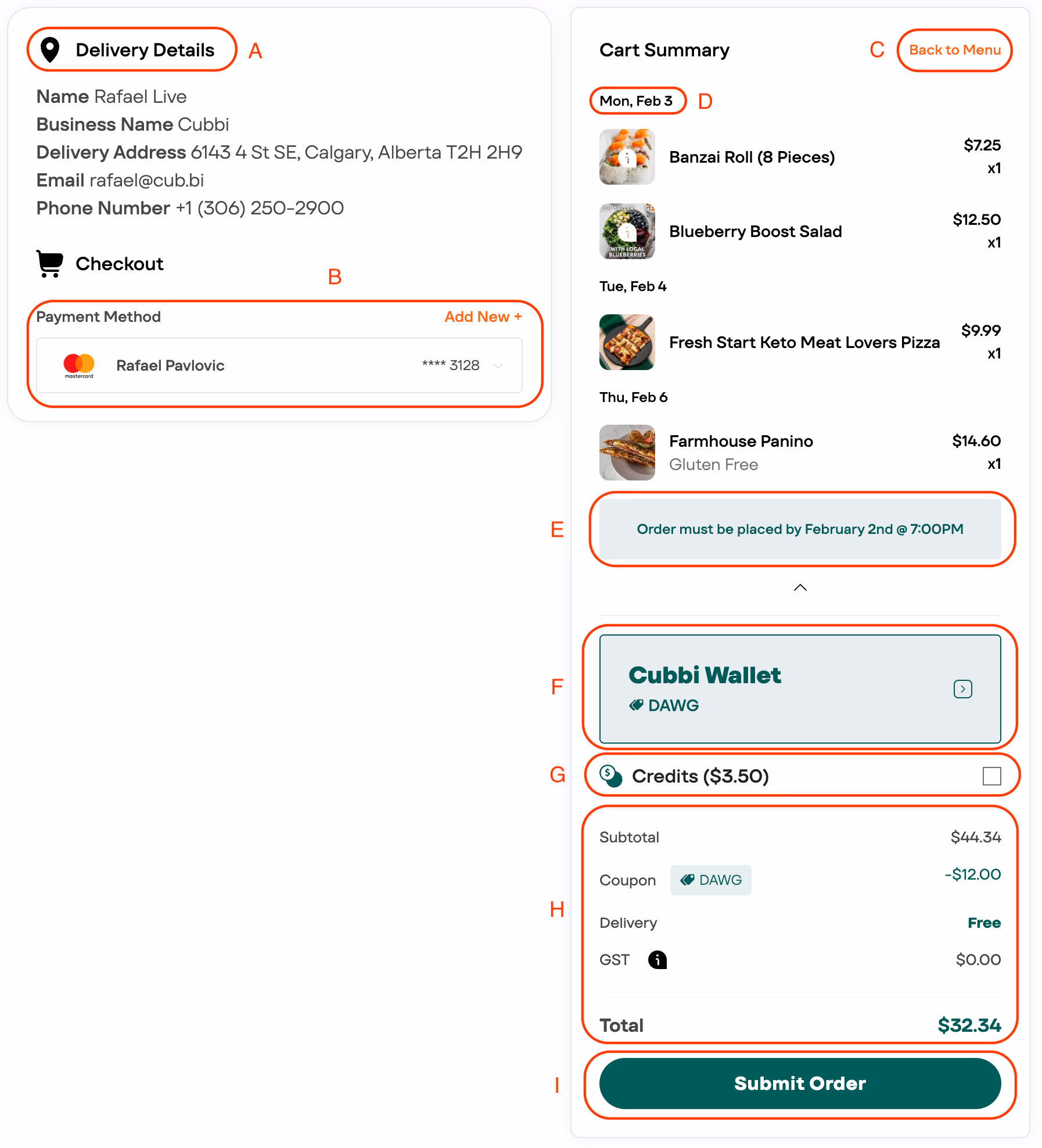Click the Delivery Details location pin icon
This screenshot has width=1042, height=1148.
(x=51, y=50)
